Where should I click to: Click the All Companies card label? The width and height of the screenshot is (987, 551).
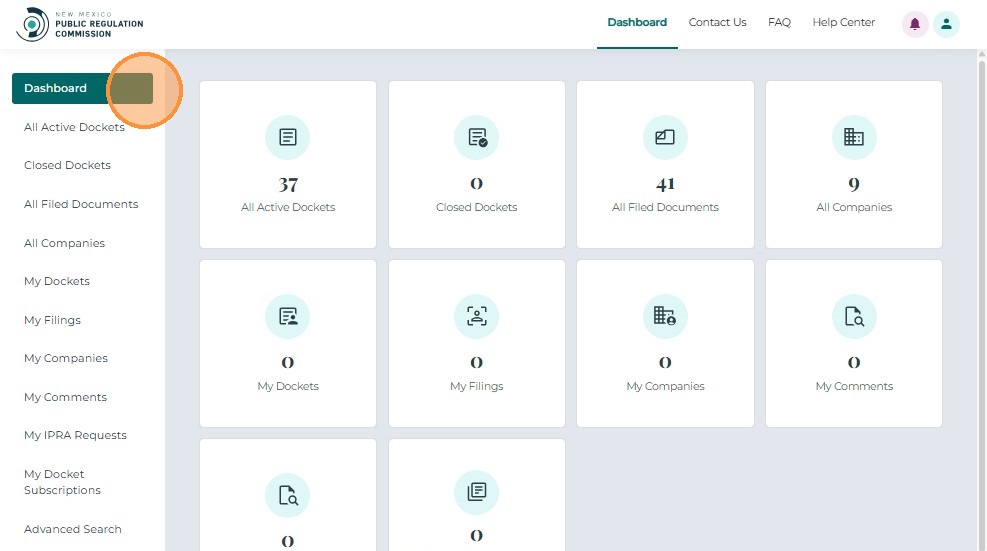click(x=854, y=207)
